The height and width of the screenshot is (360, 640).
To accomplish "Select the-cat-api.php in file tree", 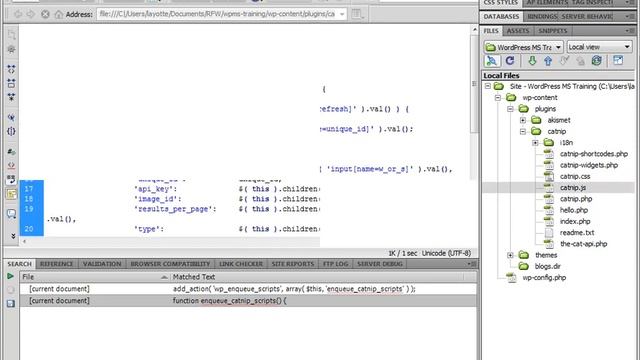I will click(x=583, y=244).
